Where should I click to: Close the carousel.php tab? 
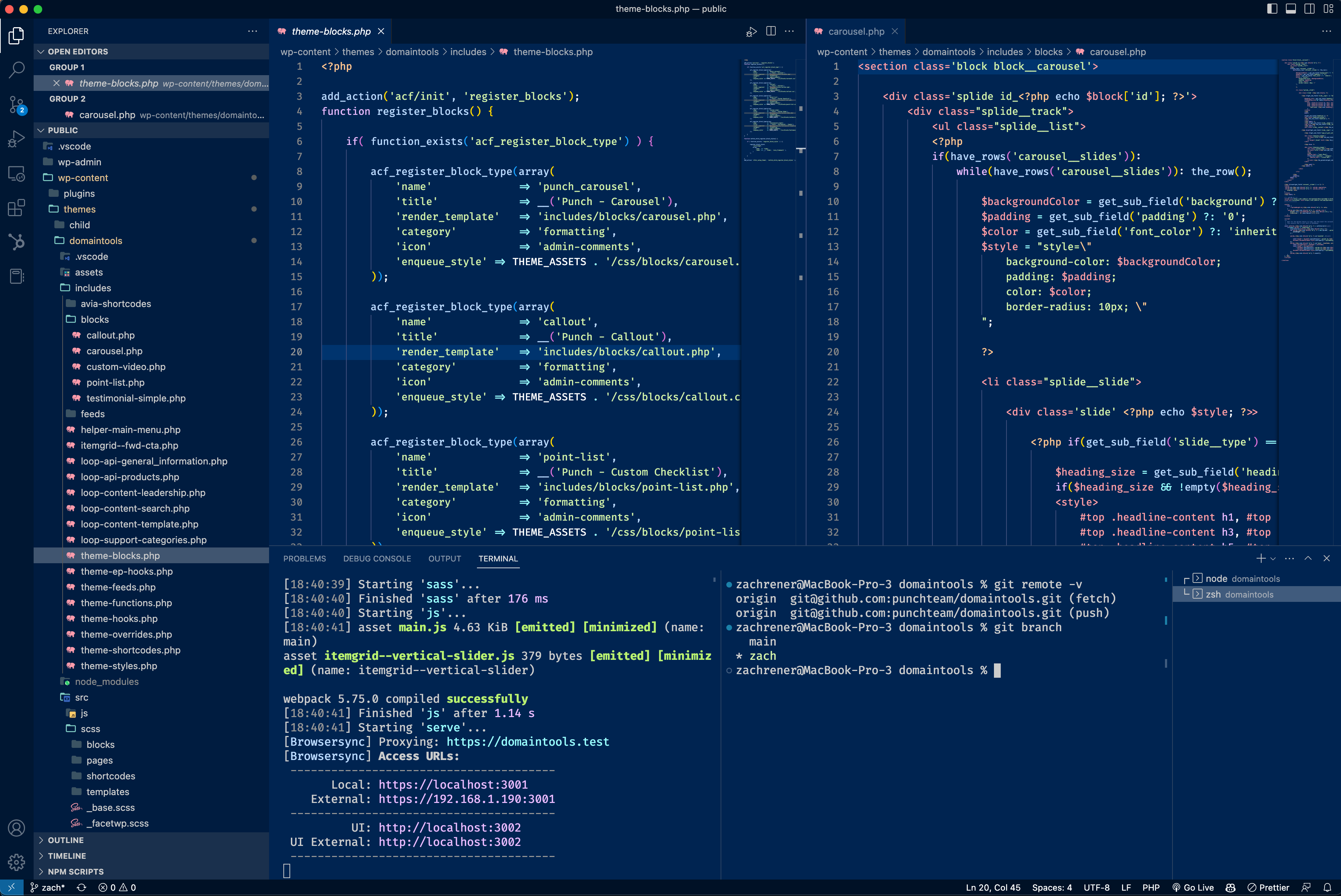(x=895, y=31)
